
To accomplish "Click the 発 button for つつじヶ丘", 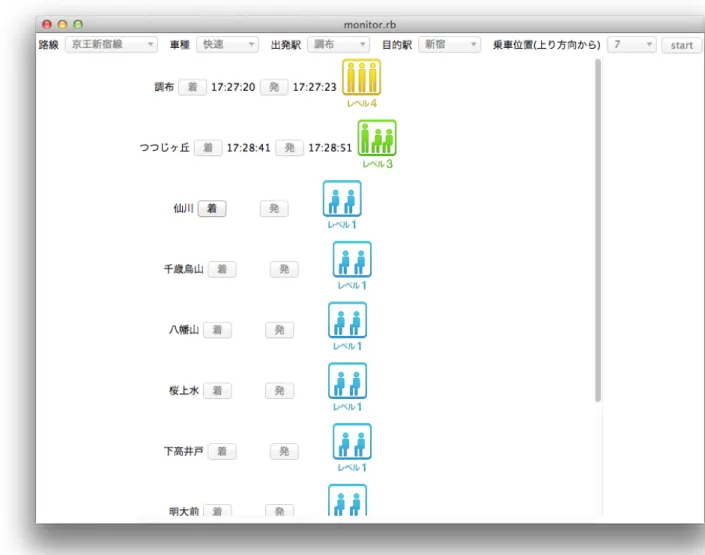I will [290, 148].
